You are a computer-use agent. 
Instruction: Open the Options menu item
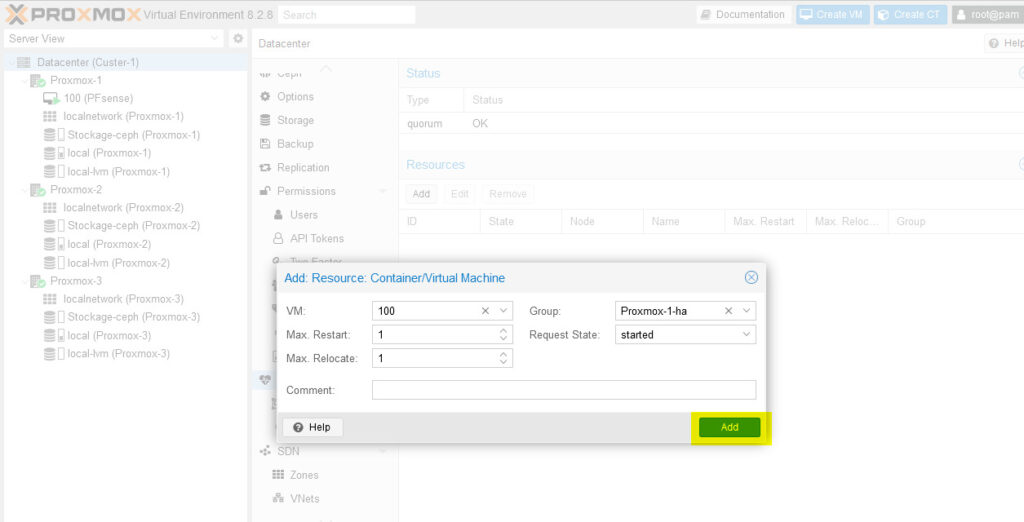pyautogui.click(x=295, y=97)
